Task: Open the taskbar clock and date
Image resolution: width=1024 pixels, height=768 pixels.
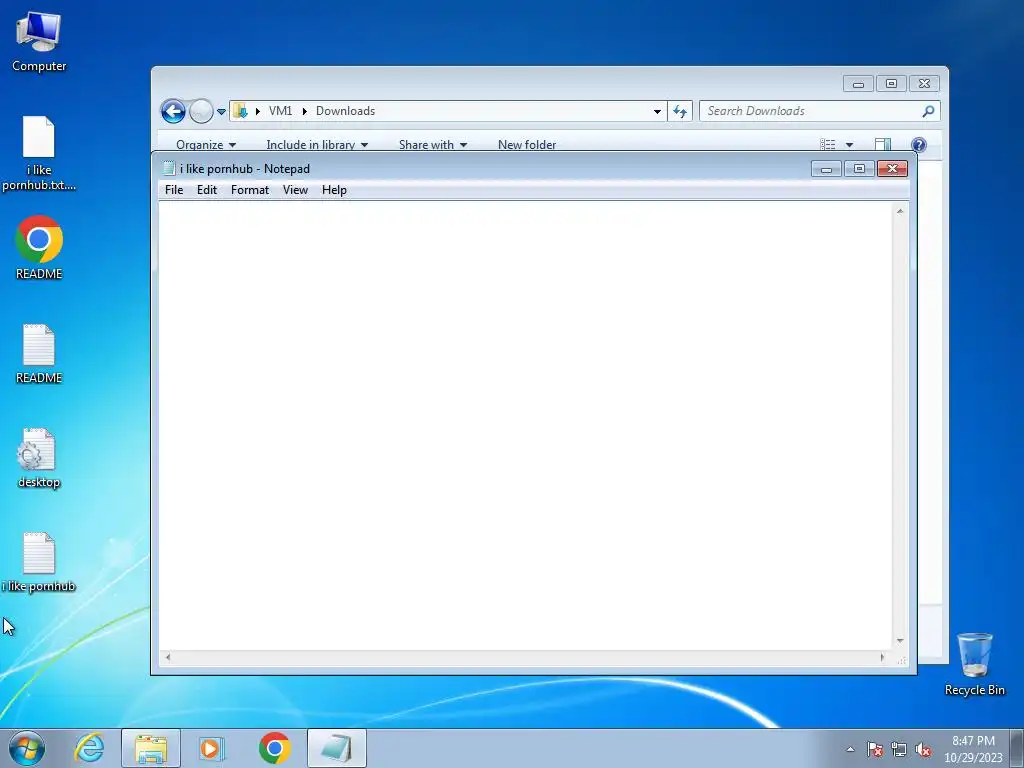Action: [973, 748]
